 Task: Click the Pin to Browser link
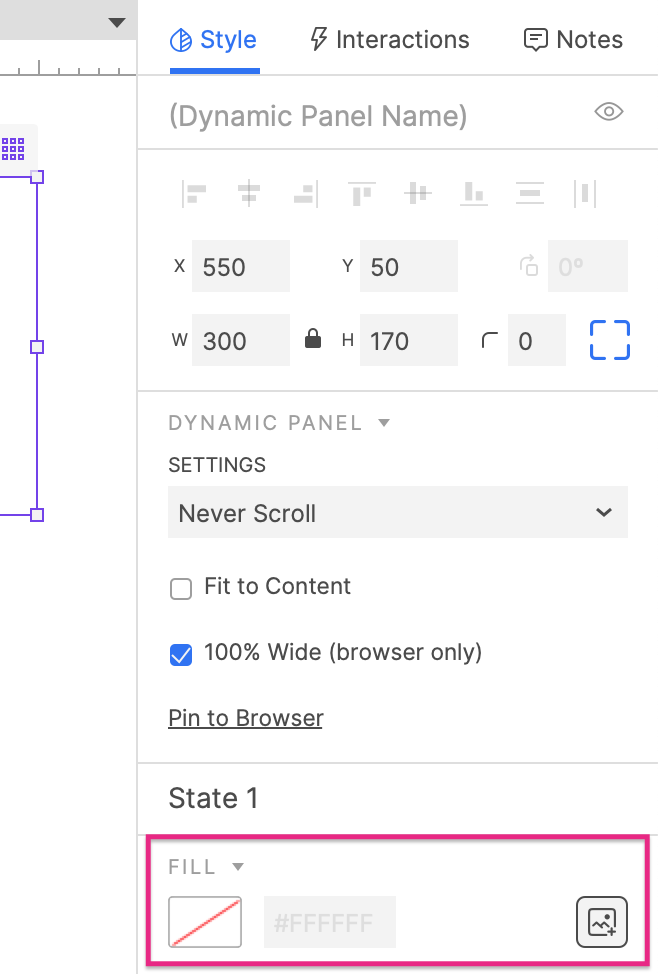246,718
